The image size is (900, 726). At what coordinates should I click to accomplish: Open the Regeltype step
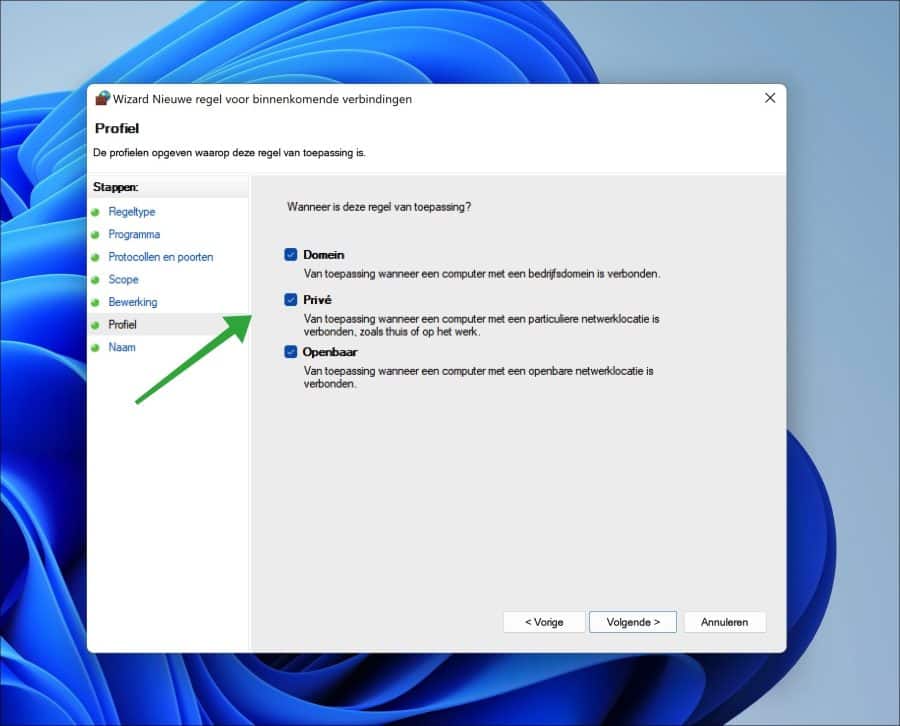tap(131, 212)
